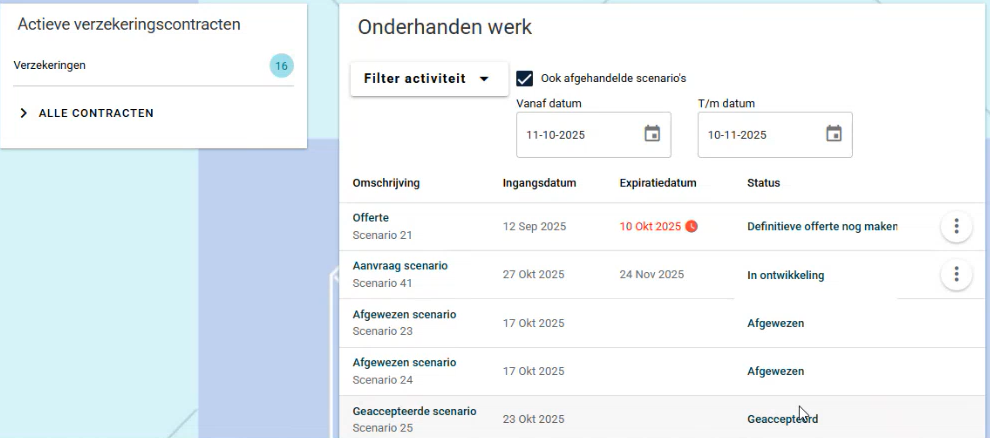Click the T/m datum input field
This screenshot has width=990, height=438.
coord(759,135)
